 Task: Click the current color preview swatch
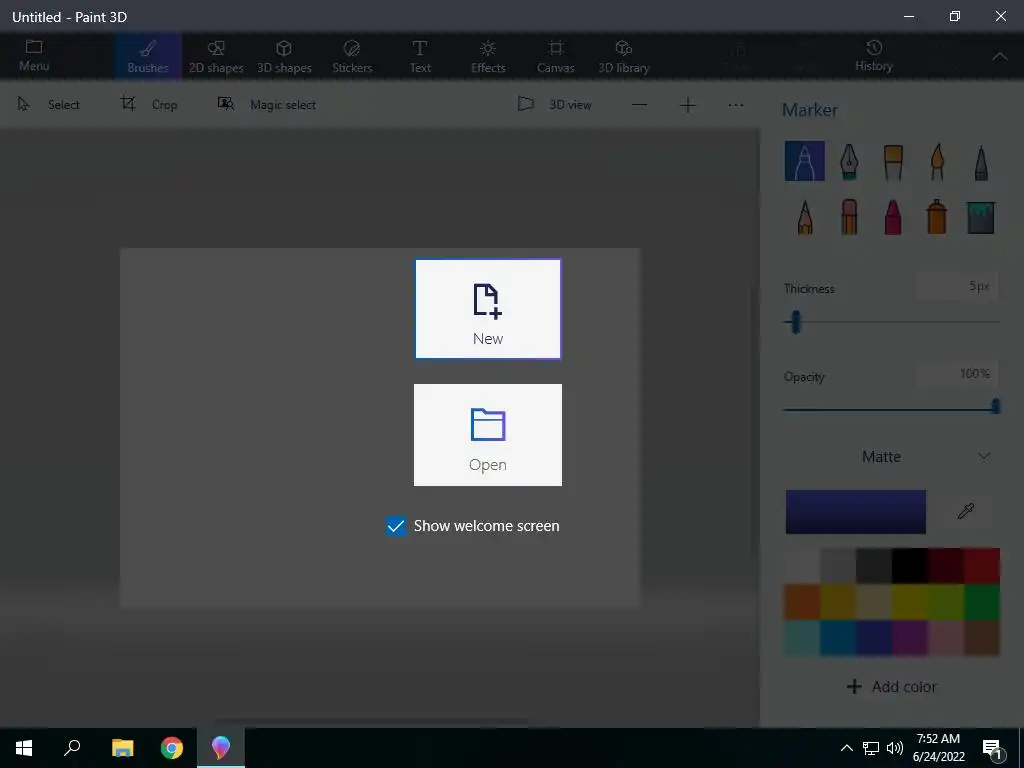coord(856,512)
